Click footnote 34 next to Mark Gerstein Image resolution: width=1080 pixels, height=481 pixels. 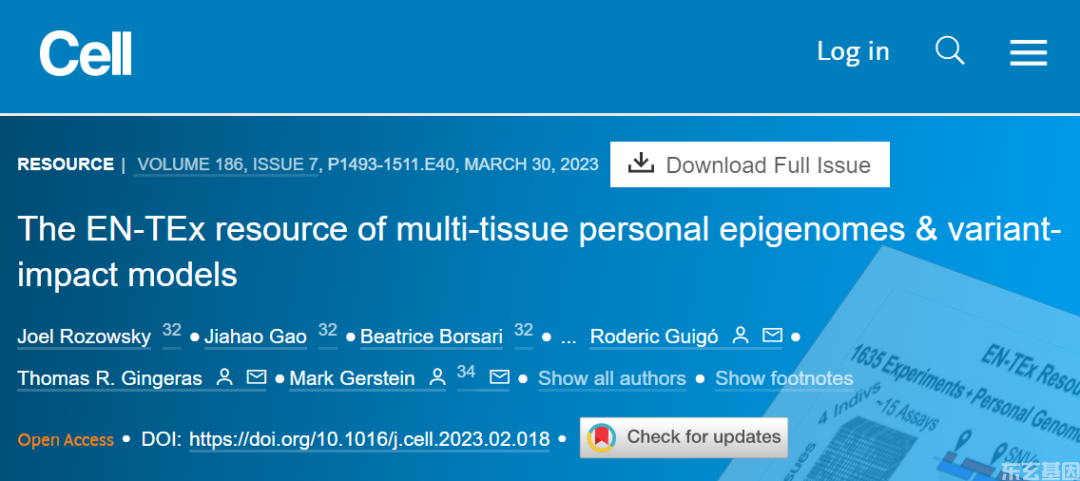466,372
